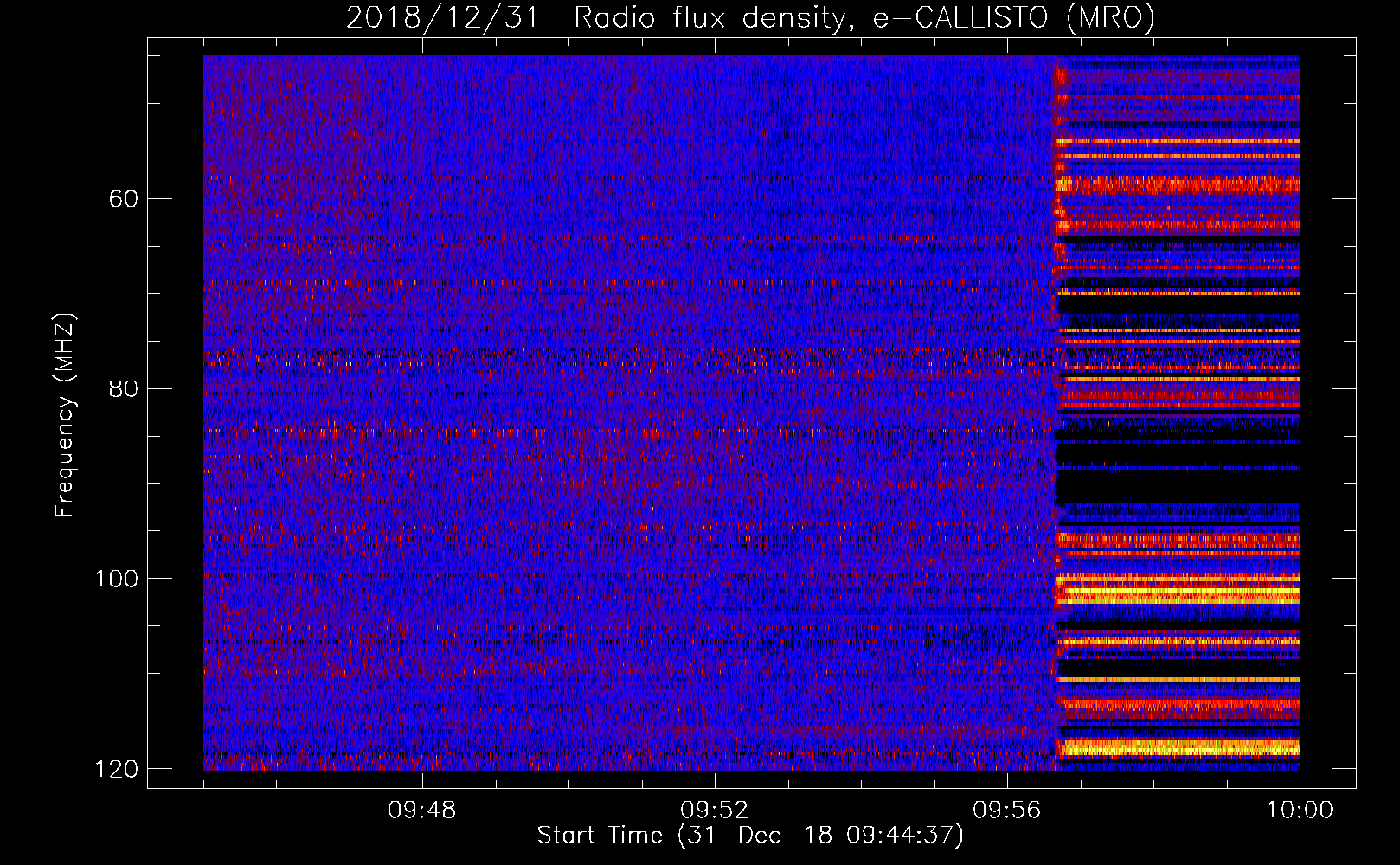Click the '09:48' time tick label
This screenshot has width=1400, height=865.
point(422,811)
